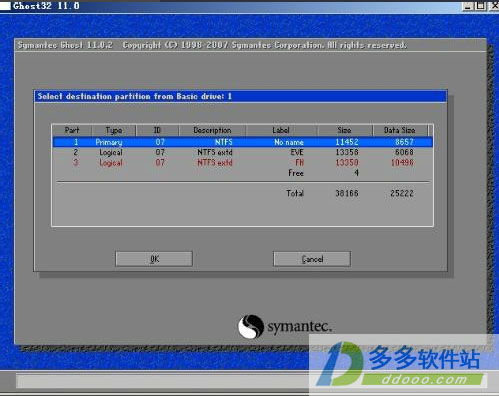
Task: Click the select destination partition title bar
Action: coord(240,96)
